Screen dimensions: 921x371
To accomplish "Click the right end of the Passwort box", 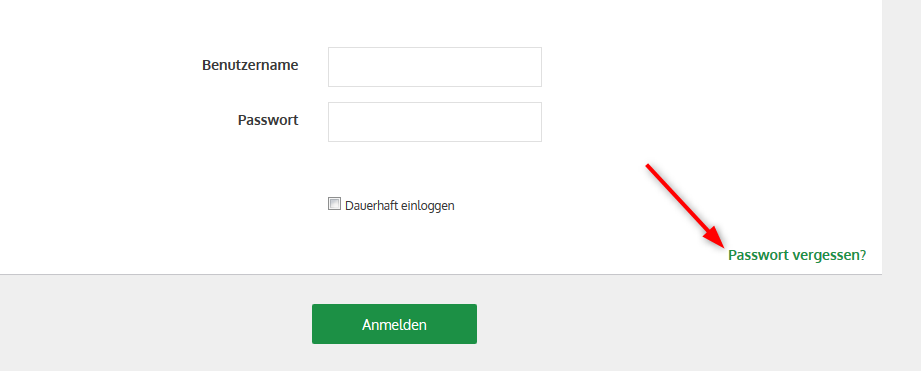I will coord(537,122).
